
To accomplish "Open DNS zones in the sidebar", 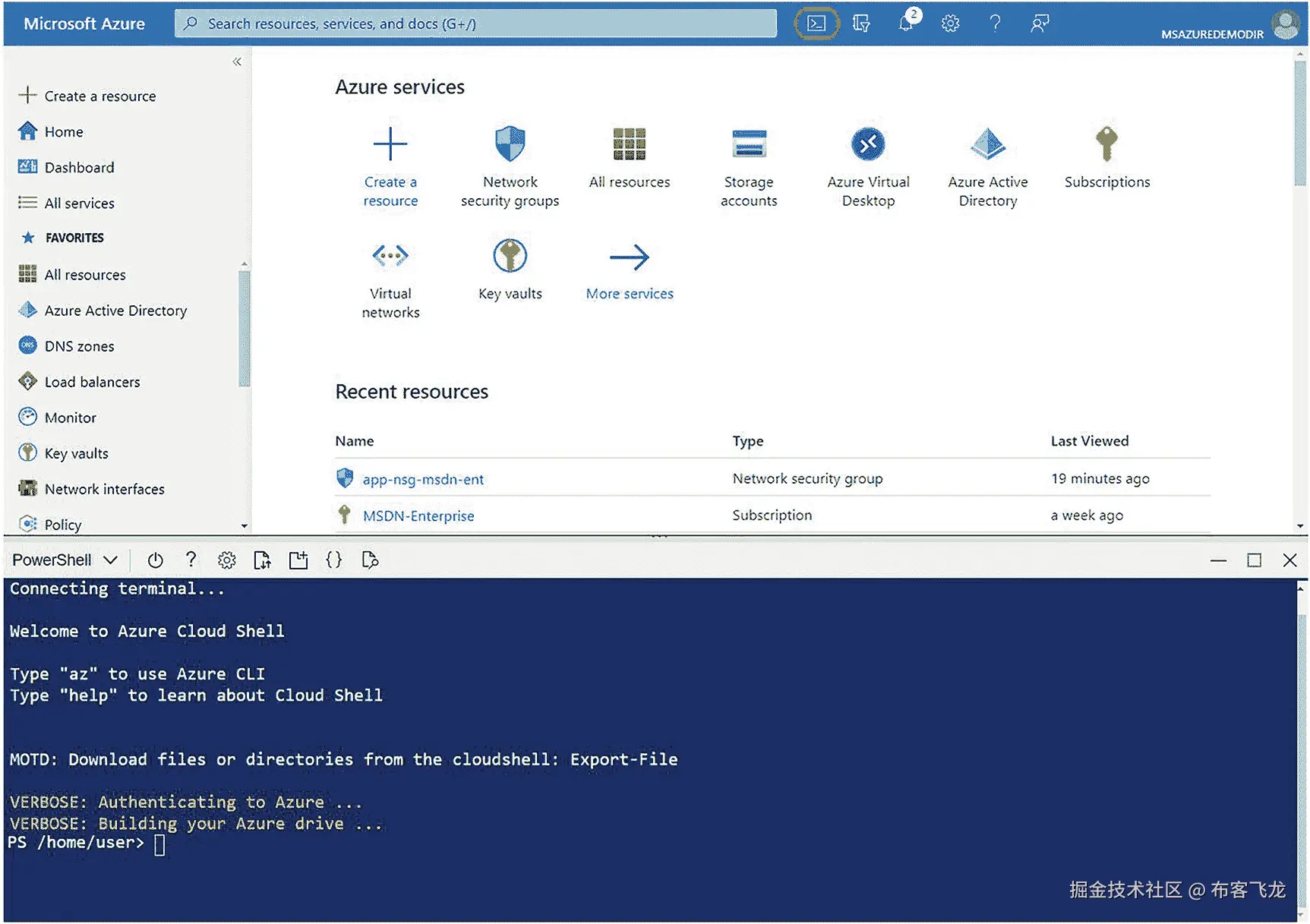I will point(66,345).
